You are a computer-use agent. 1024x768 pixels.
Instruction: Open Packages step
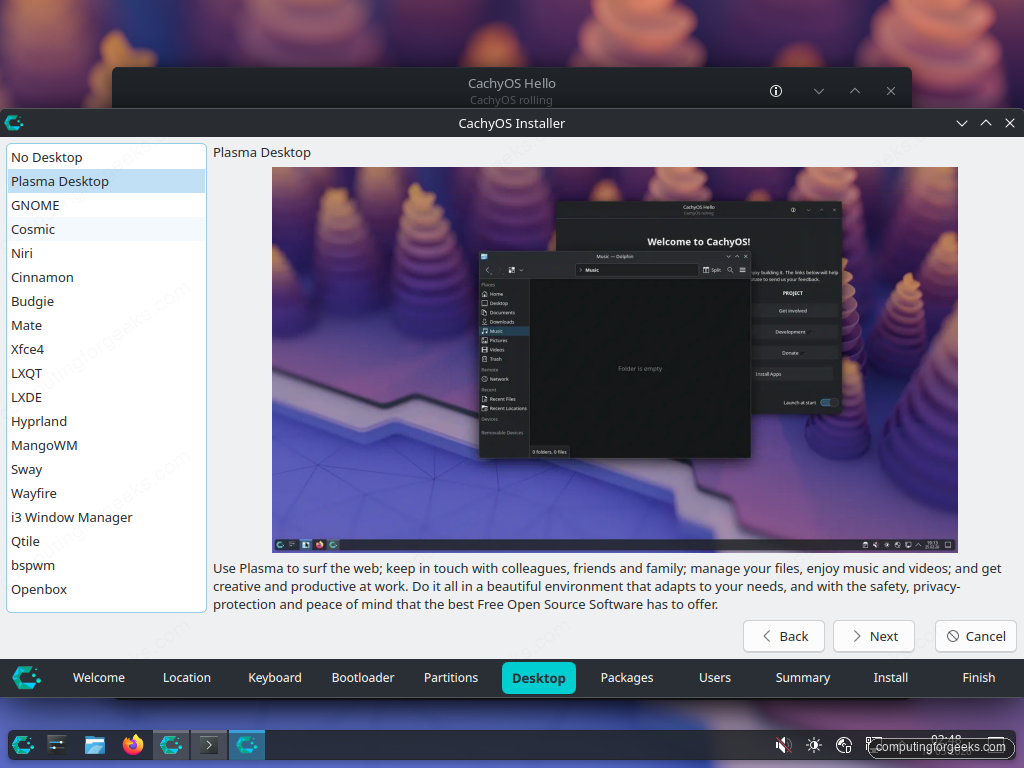[627, 678]
